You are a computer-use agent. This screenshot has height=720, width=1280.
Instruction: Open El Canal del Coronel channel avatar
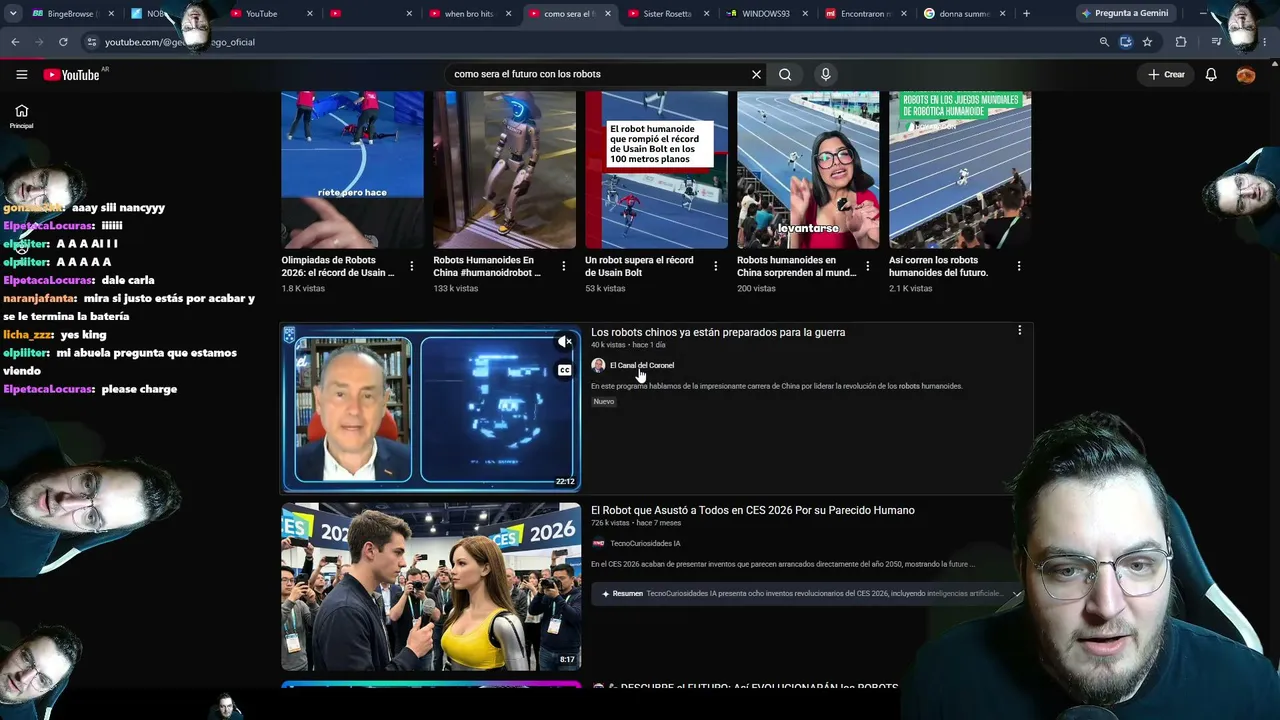pyautogui.click(x=598, y=365)
